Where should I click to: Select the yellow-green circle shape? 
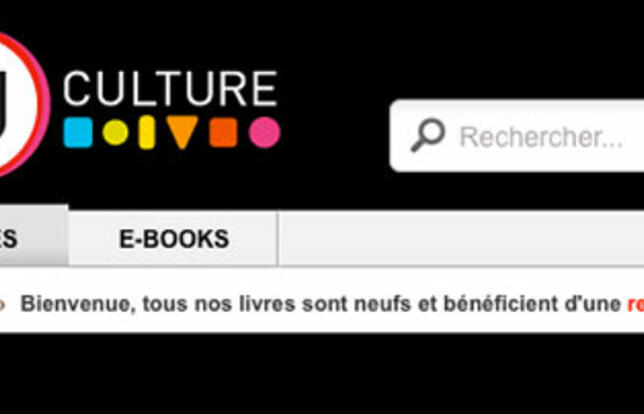click(x=115, y=132)
